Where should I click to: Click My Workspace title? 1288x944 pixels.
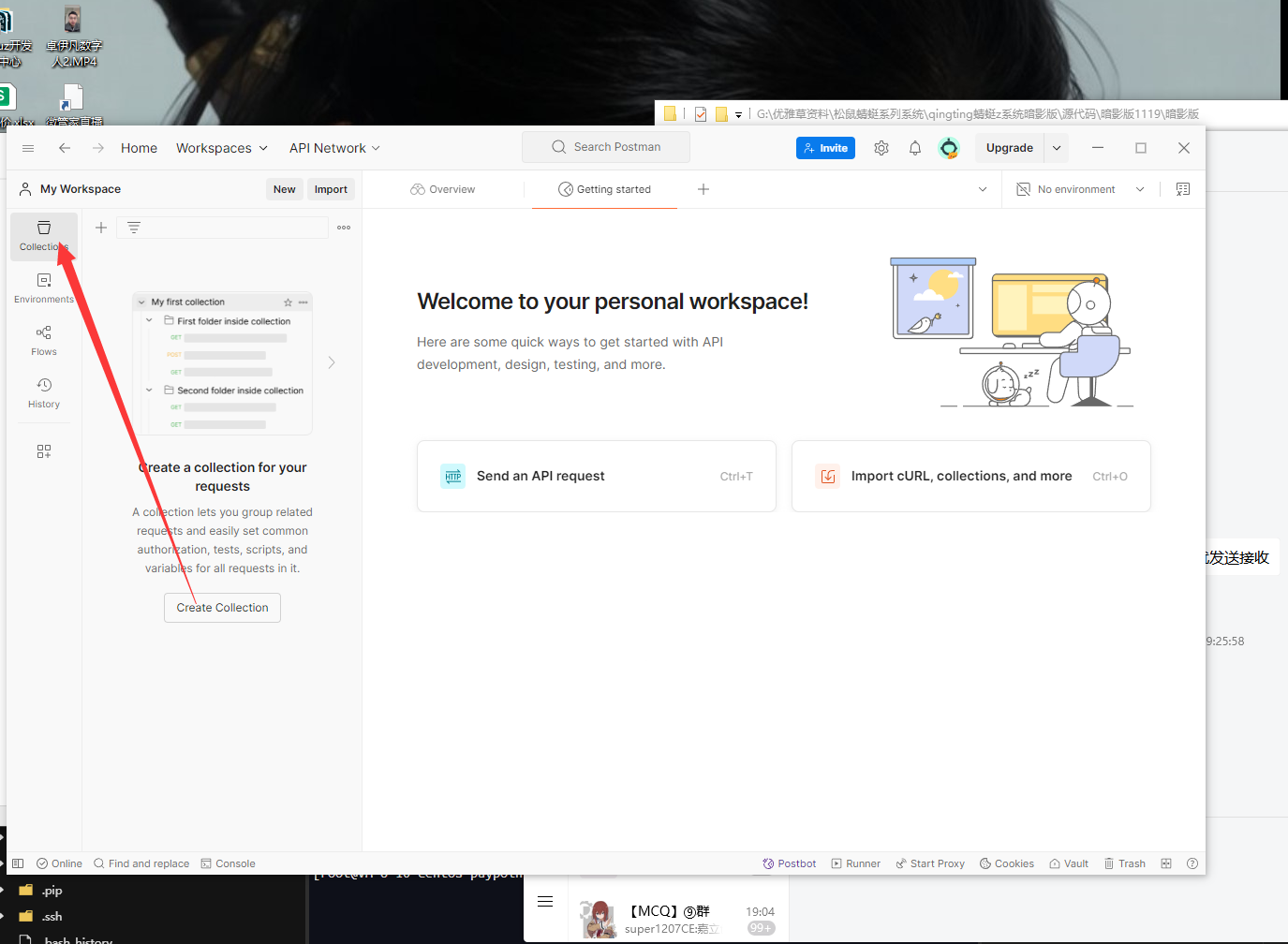(x=81, y=189)
